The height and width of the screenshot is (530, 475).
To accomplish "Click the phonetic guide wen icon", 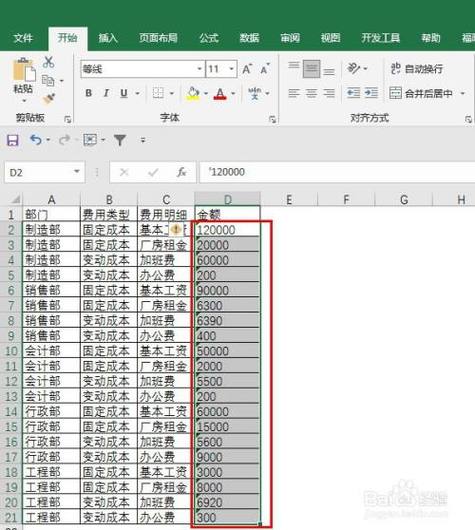I will point(255,93).
